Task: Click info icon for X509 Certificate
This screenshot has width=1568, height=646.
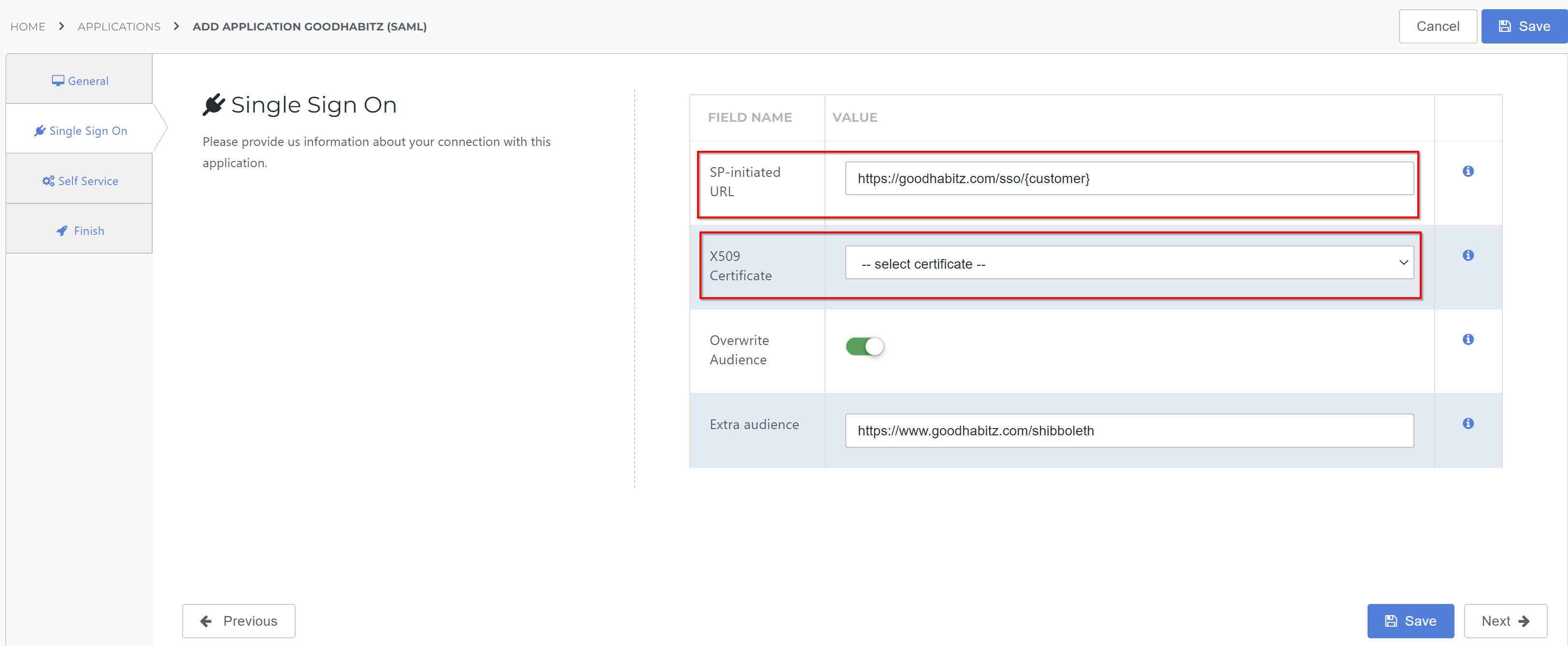Action: pos(1468,255)
